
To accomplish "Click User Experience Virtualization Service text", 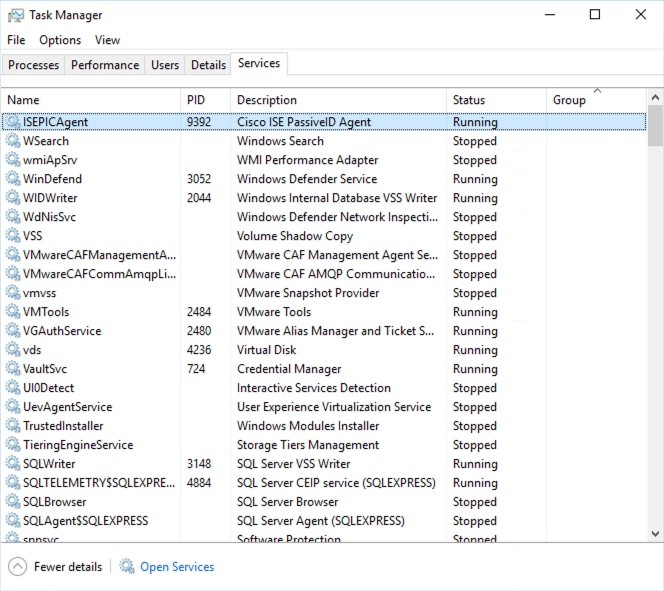I will (334, 407).
